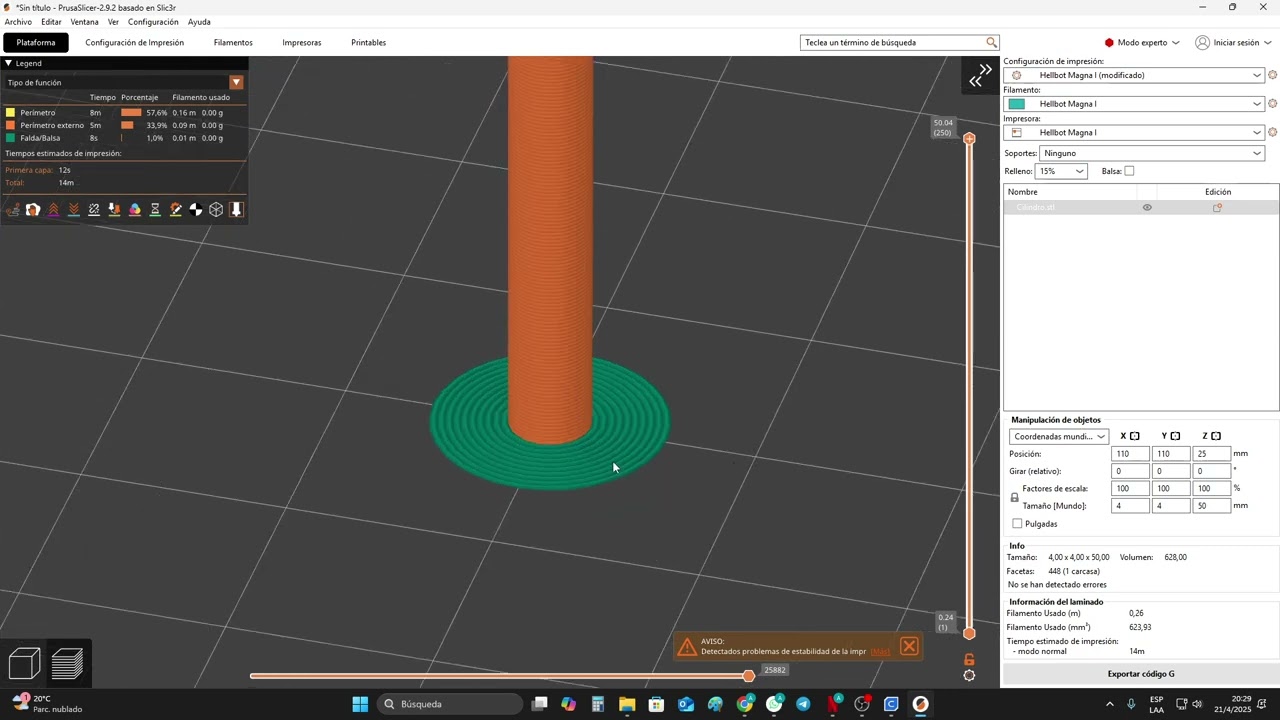The image size is (1280, 720).
Task: Open the Ventana menu
Action: click(x=85, y=22)
